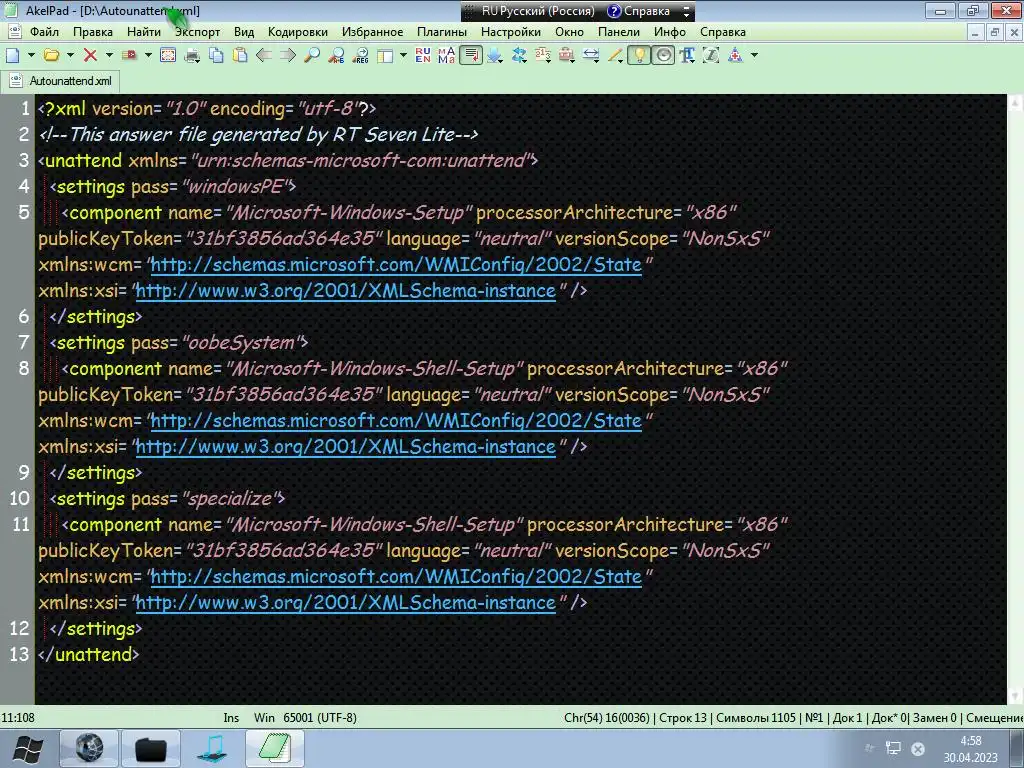Open the WMIConfig/2002/State link under line 11

[396, 577]
